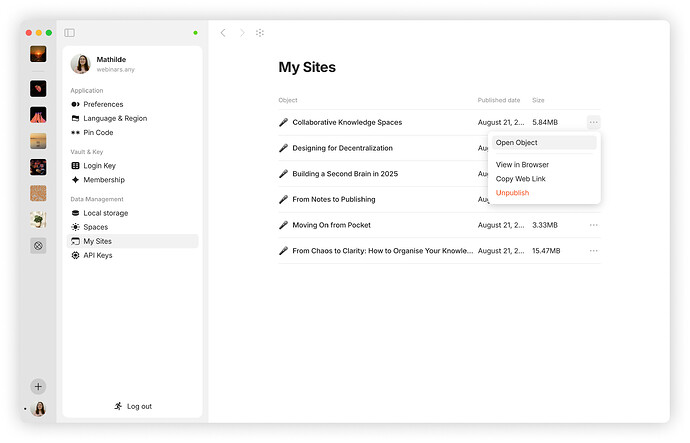Image resolution: width=690 pixels, height=443 pixels.
Task: Click Mathilde's profile picture in settings
Action: (x=81, y=64)
